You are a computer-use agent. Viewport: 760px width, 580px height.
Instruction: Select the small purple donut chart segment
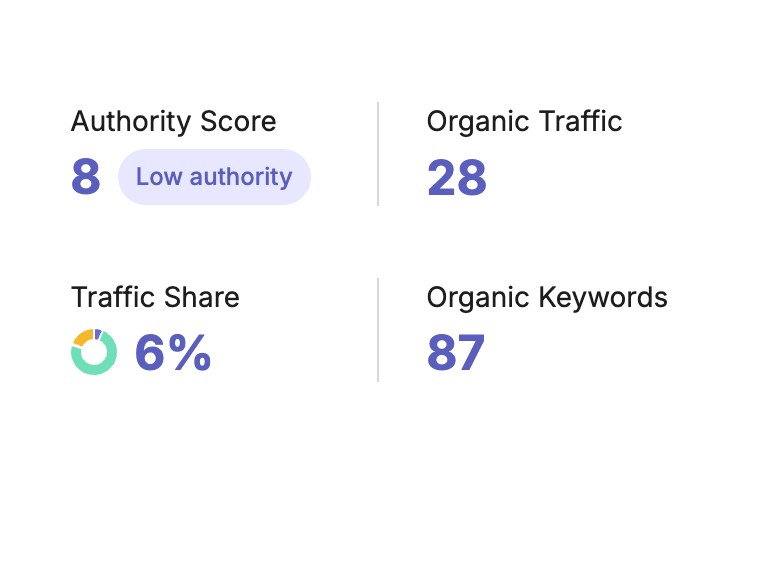(x=98, y=333)
